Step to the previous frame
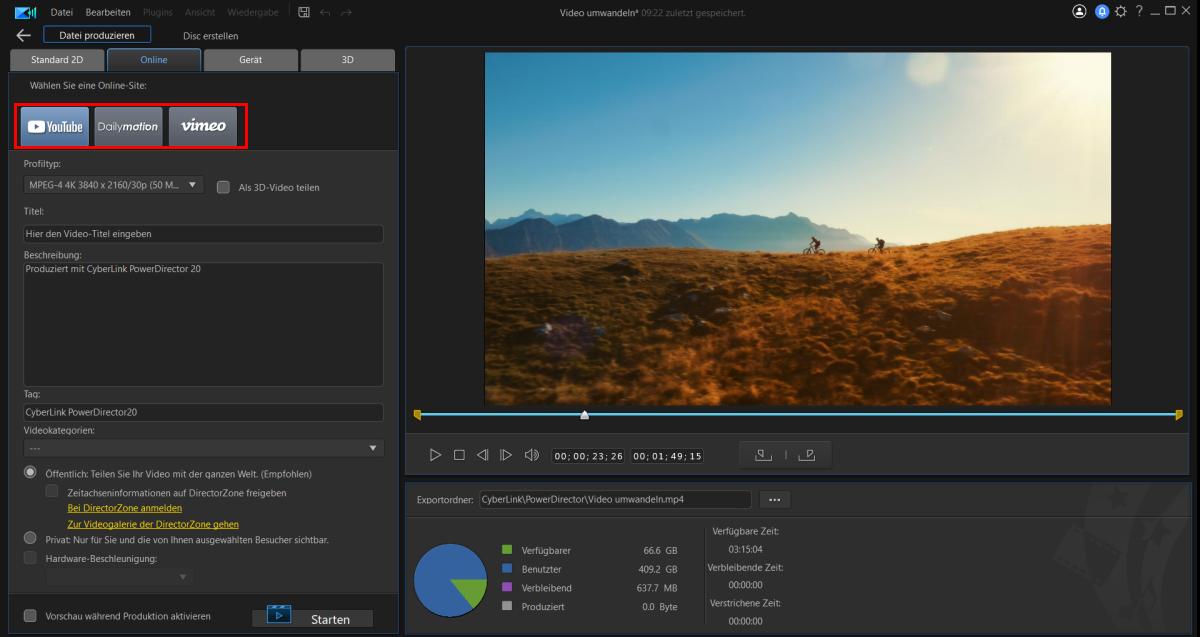 482,455
